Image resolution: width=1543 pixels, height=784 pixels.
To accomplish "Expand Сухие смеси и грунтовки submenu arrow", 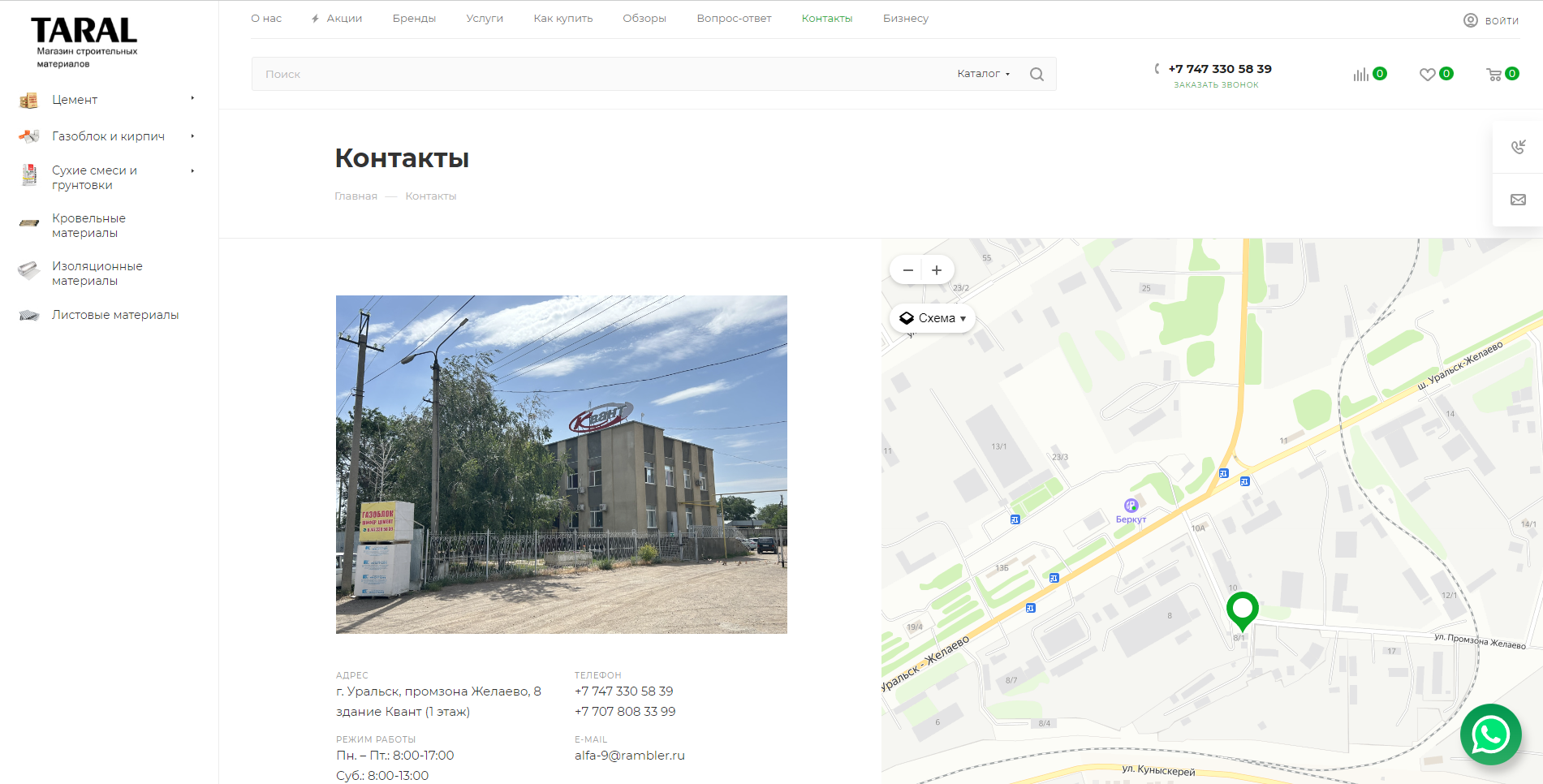I will click(192, 170).
